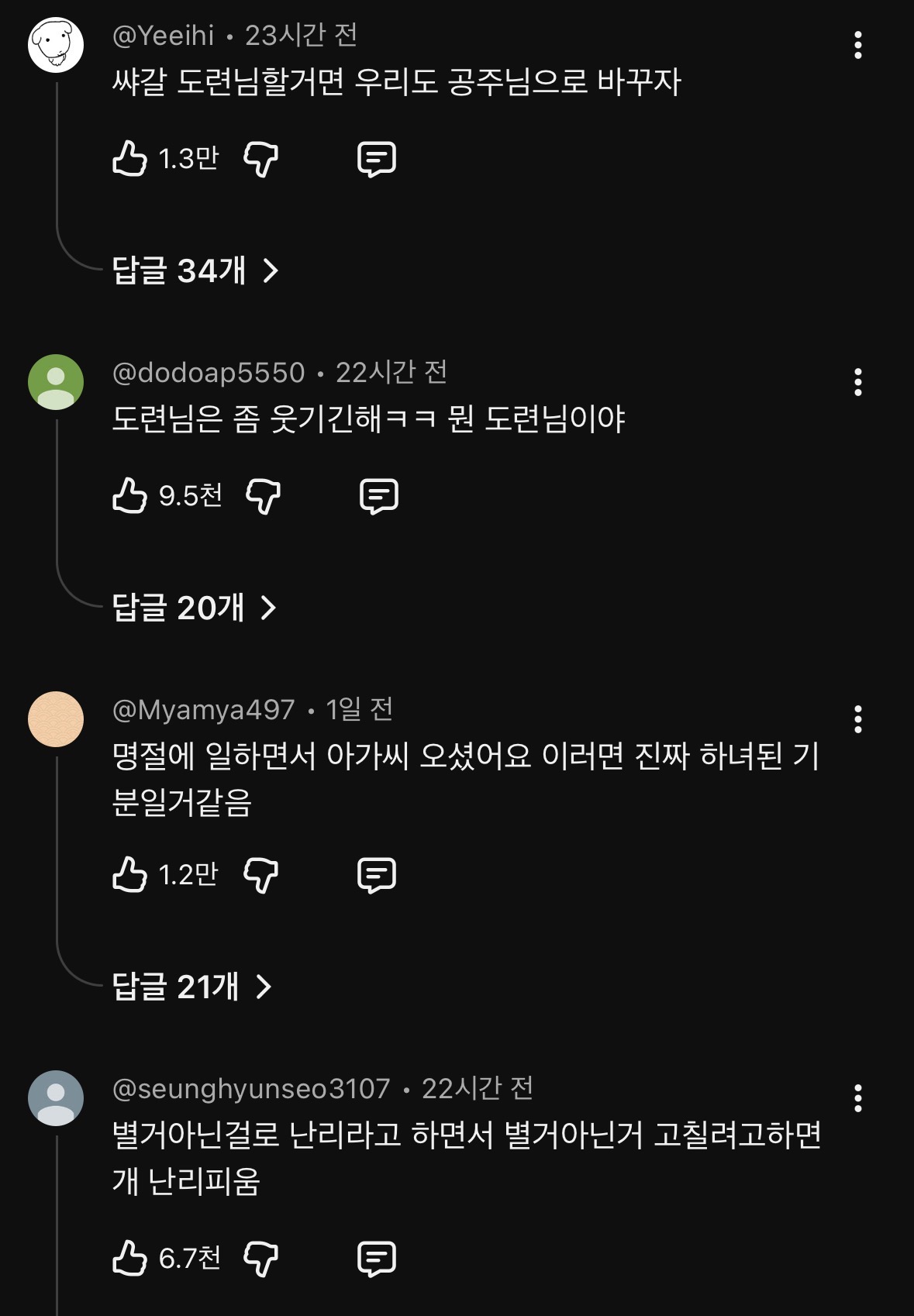Screen dimensions: 914x1316
Task: Dislike the comment by @Yeeihi
Action: pyautogui.click(x=261, y=160)
